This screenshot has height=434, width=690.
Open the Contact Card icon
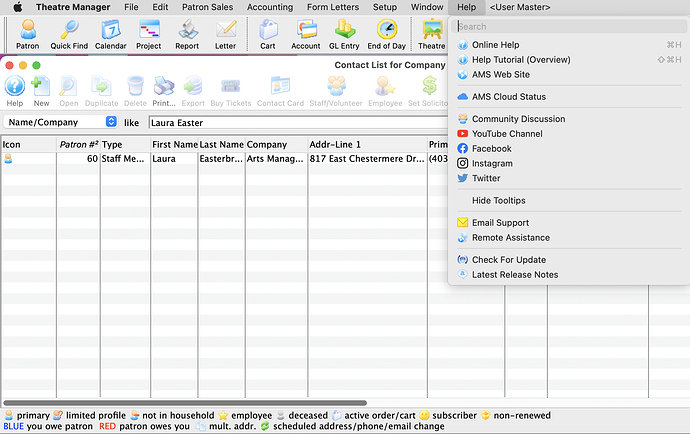(280, 91)
